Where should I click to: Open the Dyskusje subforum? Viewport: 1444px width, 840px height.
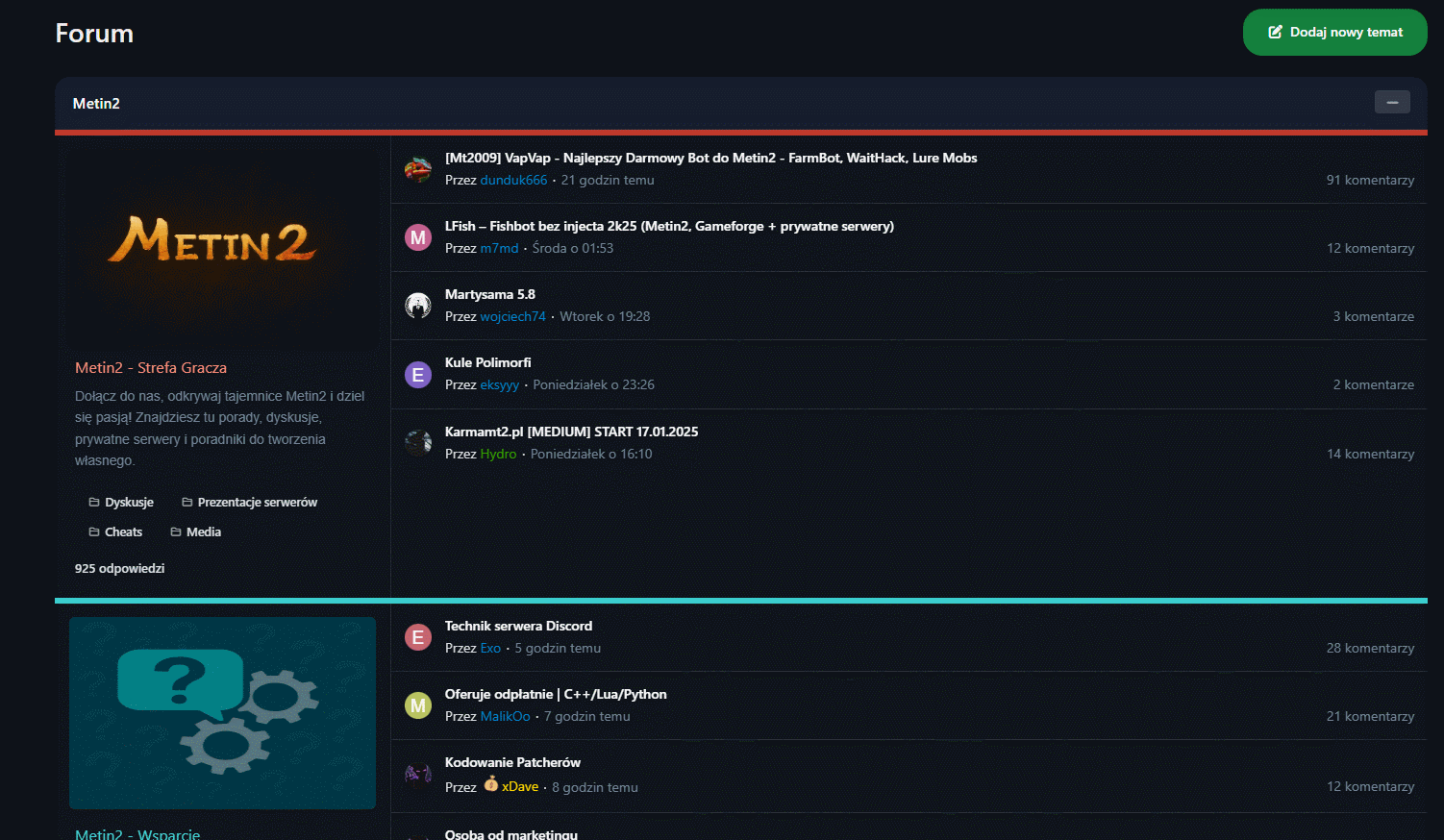click(x=129, y=503)
